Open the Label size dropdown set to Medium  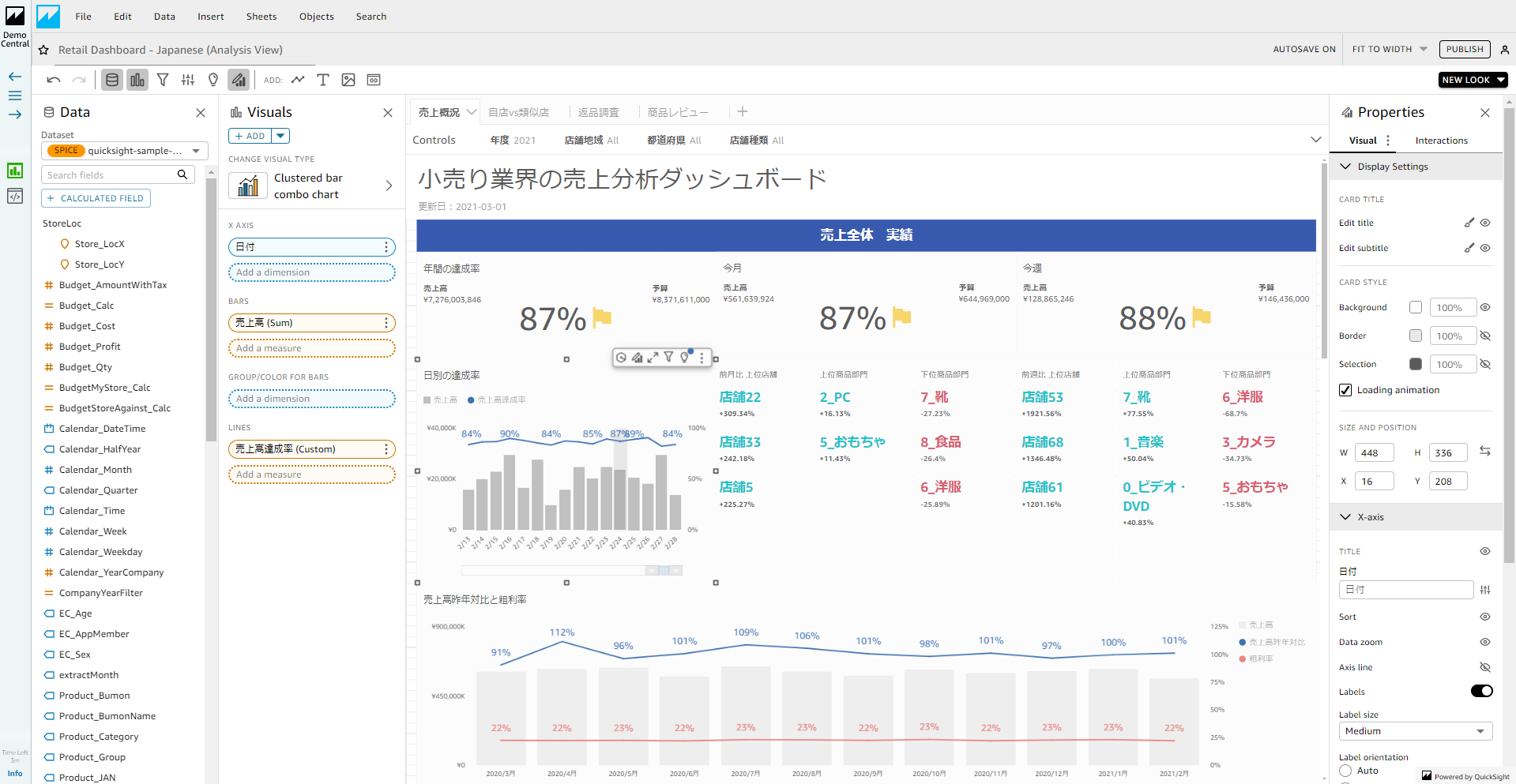click(x=1415, y=731)
